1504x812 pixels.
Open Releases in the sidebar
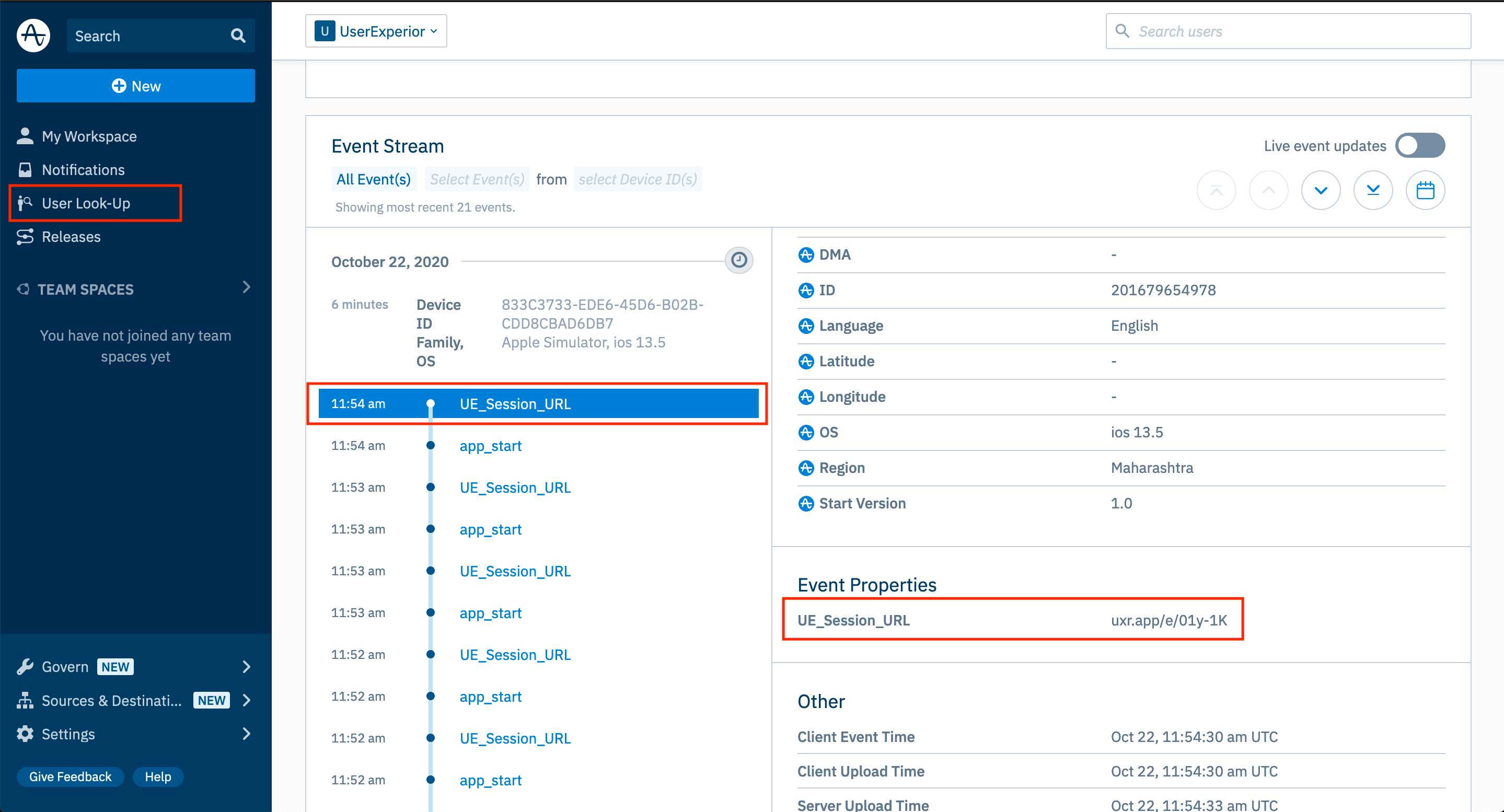pyautogui.click(x=71, y=236)
